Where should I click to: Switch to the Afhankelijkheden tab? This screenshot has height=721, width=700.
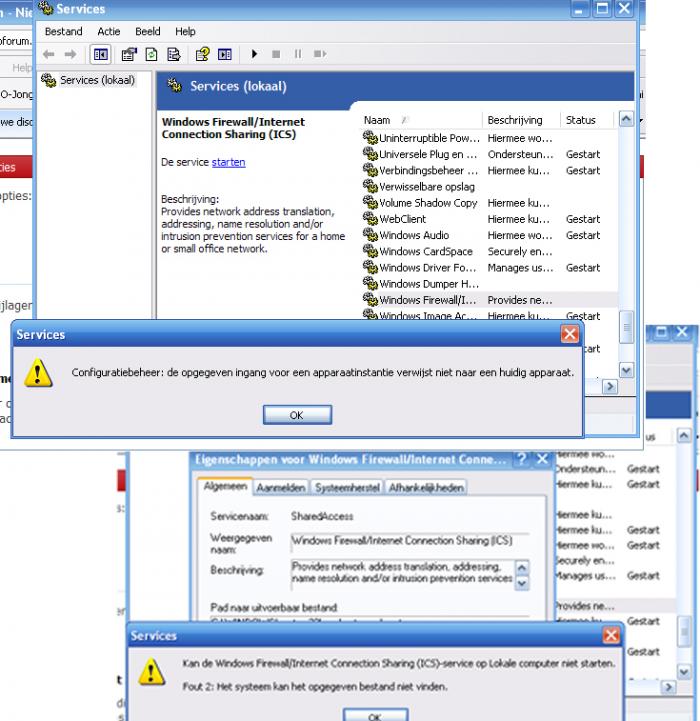[x=426, y=487]
